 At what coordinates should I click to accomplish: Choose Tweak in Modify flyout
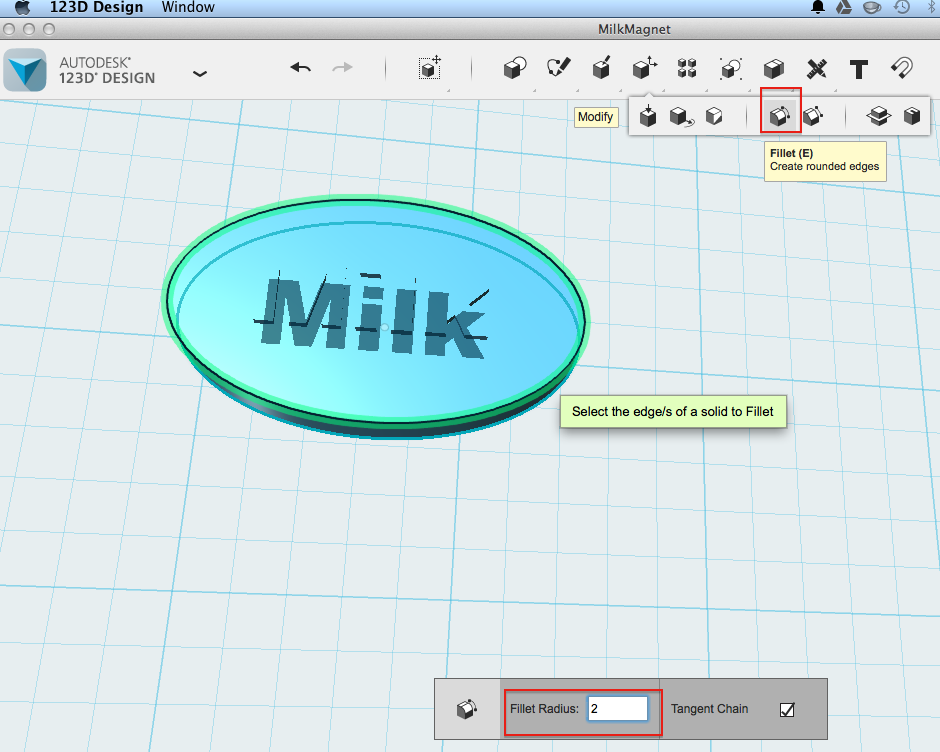coord(681,116)
